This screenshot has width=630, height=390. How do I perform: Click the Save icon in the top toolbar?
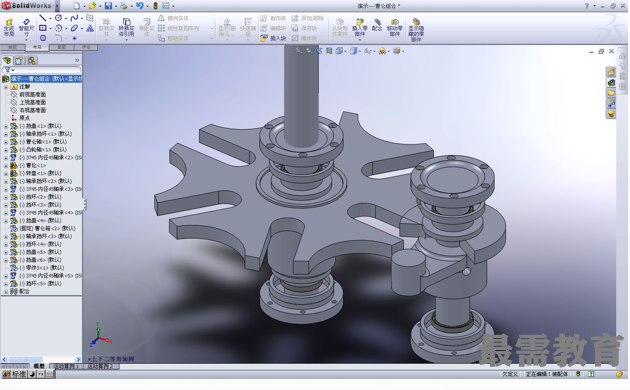(108, 6)
